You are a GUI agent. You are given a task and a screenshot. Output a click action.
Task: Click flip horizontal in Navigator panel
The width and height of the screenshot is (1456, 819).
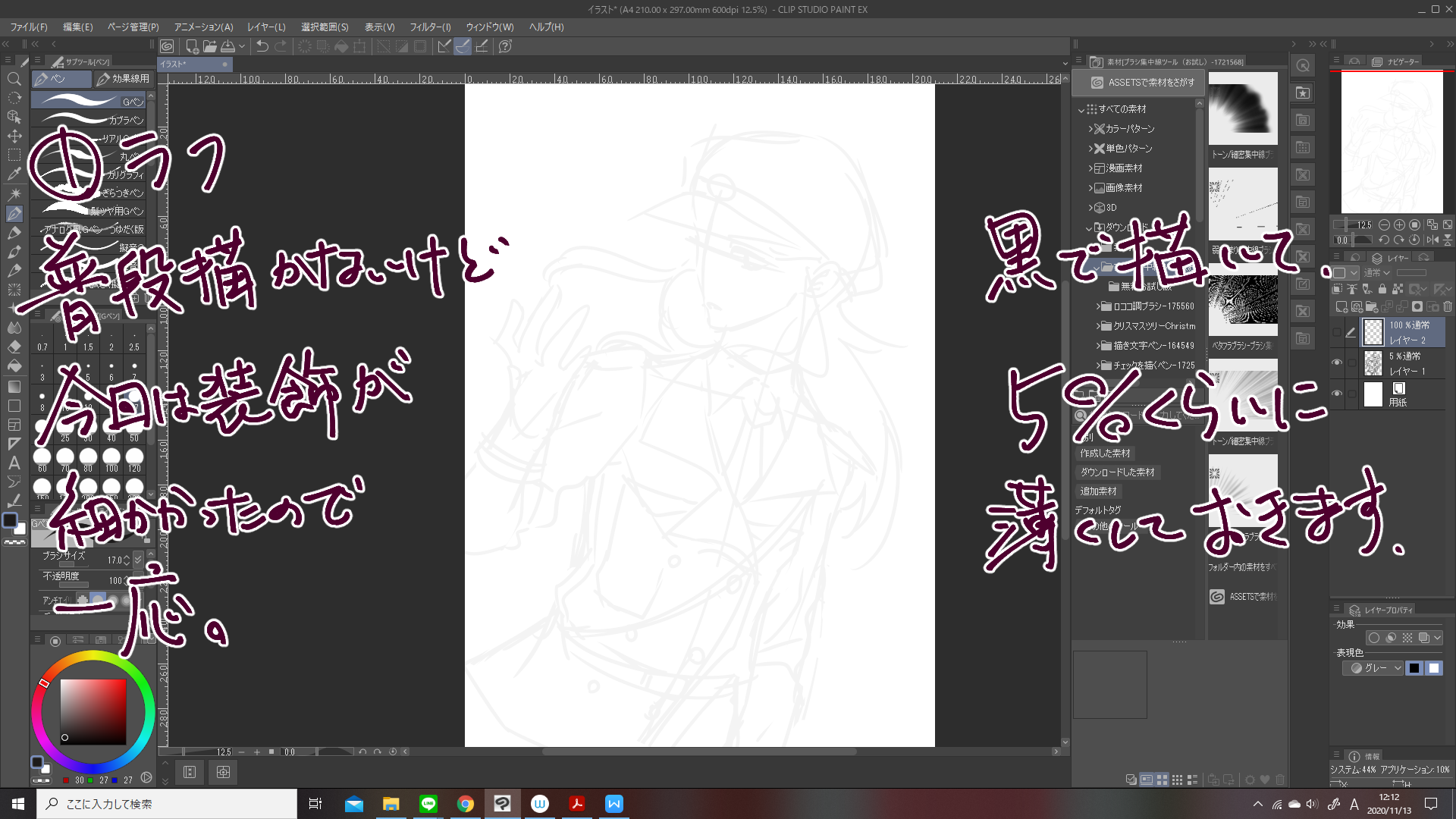(x=1432, y=240)
